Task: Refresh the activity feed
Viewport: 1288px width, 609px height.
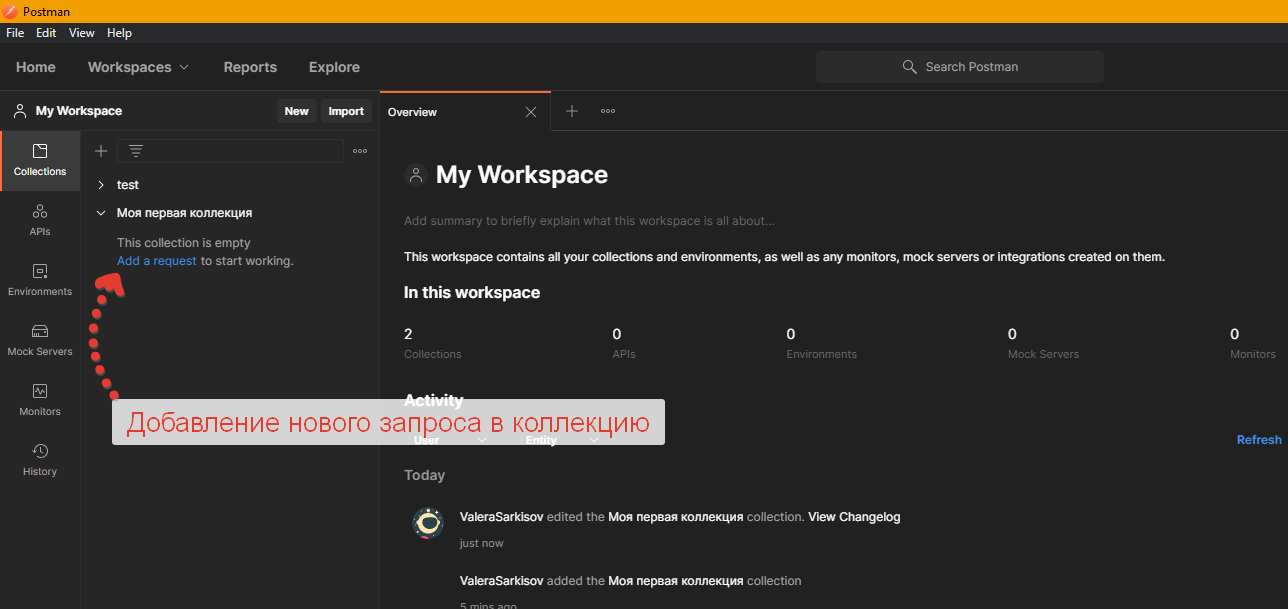Action: tap(1259, 440)
